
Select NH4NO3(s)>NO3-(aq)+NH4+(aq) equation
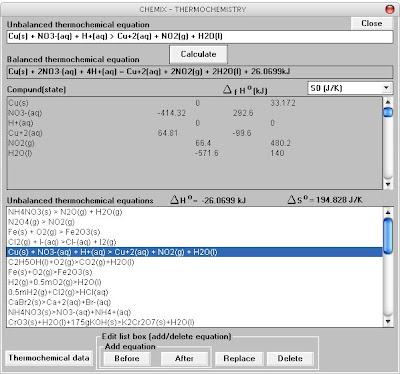(195, 312)
